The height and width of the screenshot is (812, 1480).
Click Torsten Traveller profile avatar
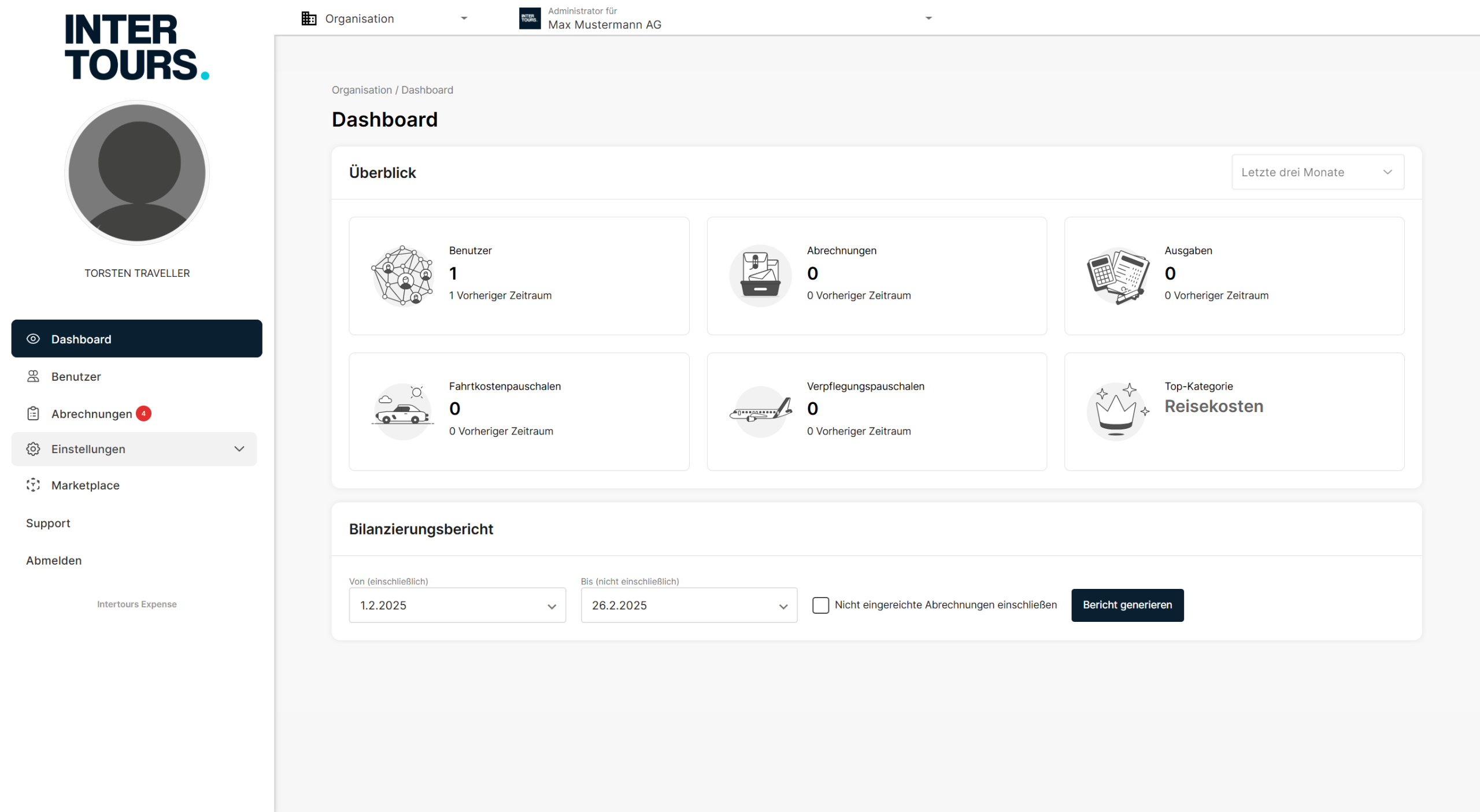(x=137, y=172)
